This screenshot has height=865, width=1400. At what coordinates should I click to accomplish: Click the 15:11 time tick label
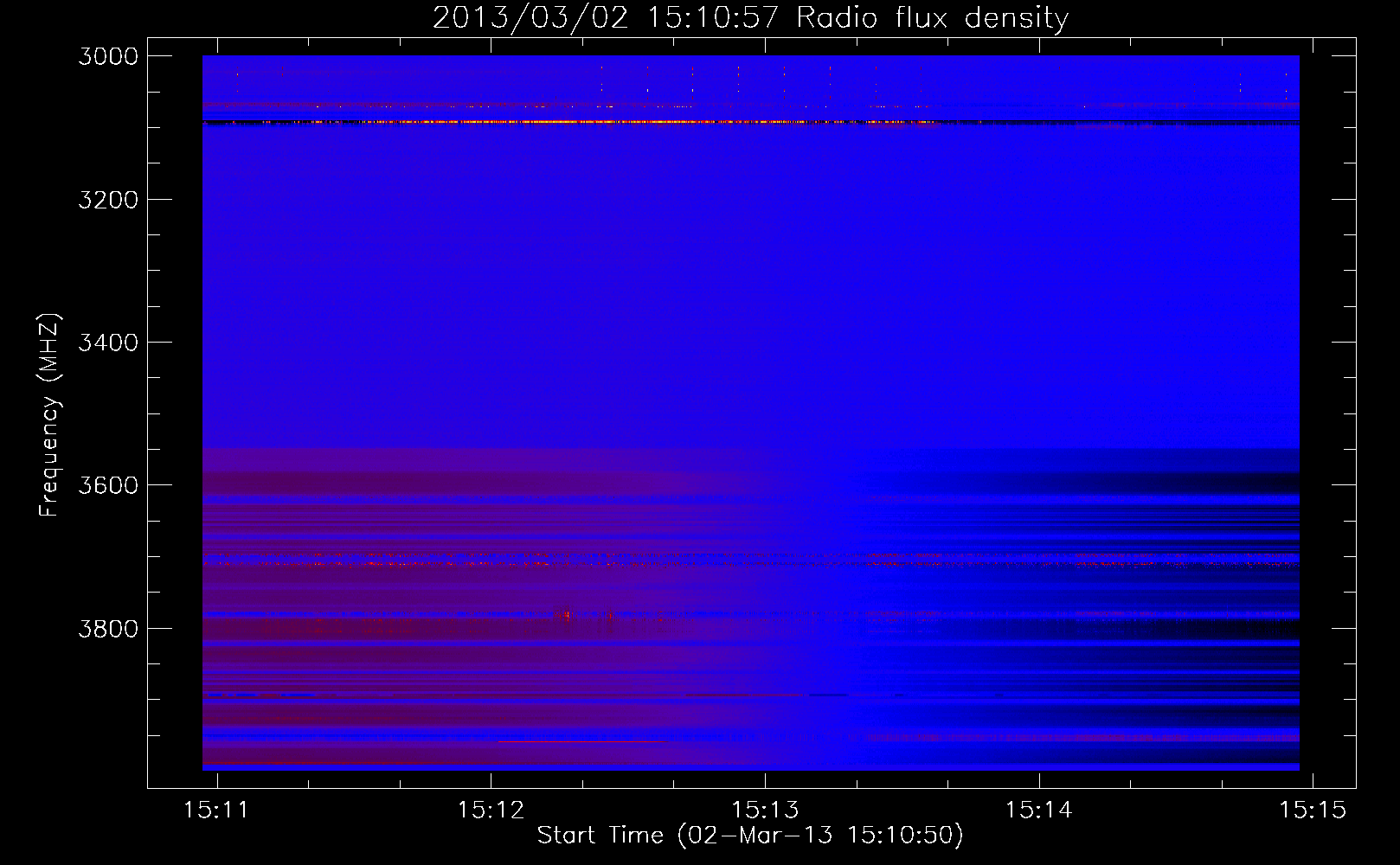point(216,810)
